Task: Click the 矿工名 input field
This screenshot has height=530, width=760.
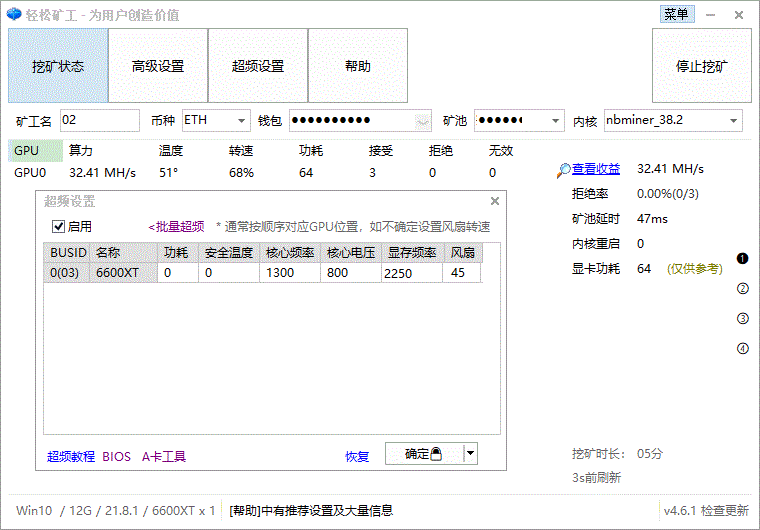Action: [99, 120]
